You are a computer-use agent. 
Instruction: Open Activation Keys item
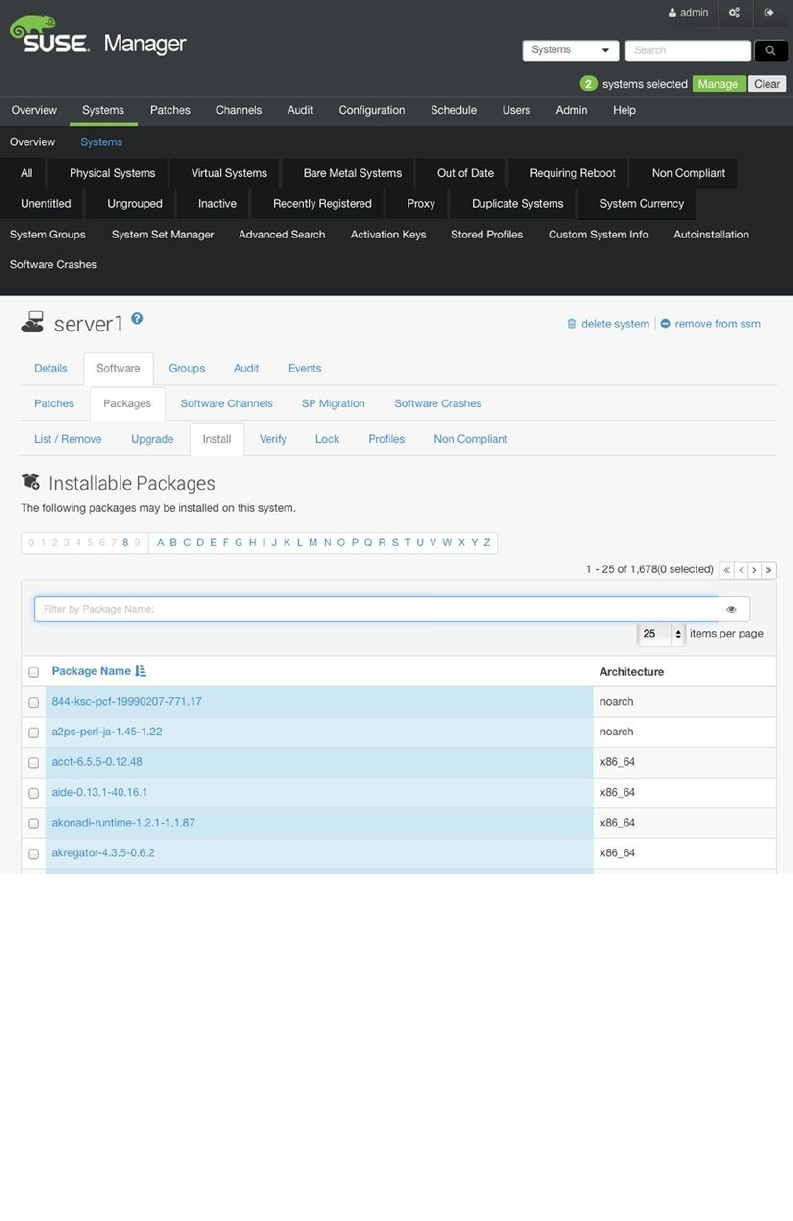(x=388, y=234)
